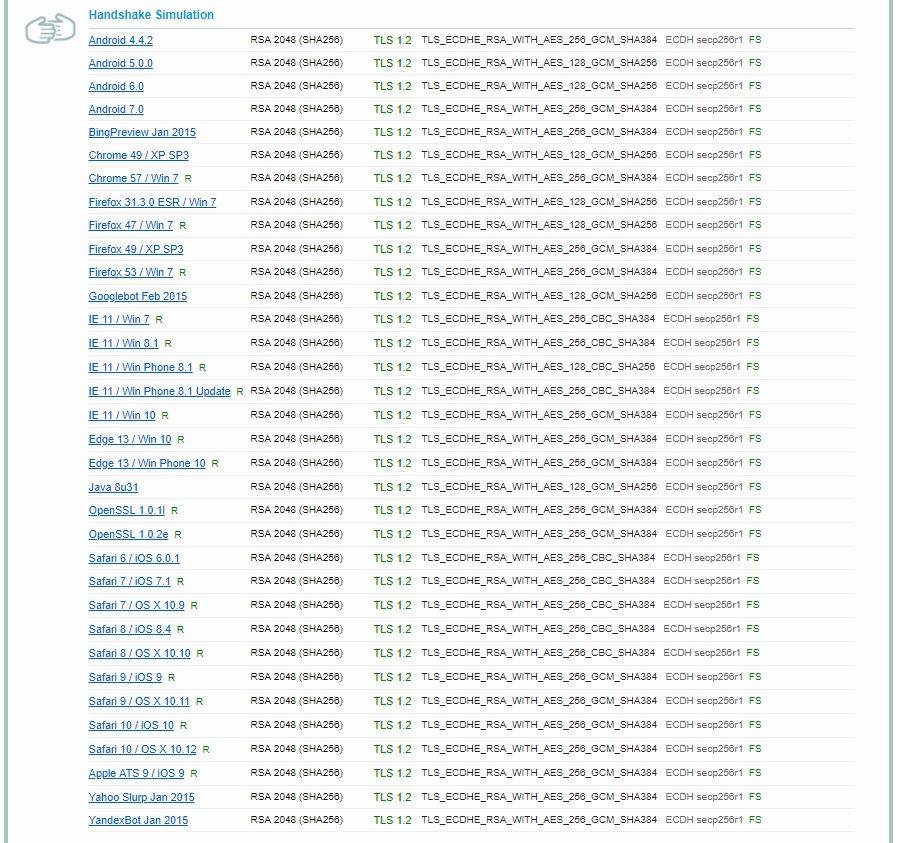Open the Googlebot Feb 2015 link
This screenshot has height=843, width=901.
pyautogui.click(x=138, y=297)
